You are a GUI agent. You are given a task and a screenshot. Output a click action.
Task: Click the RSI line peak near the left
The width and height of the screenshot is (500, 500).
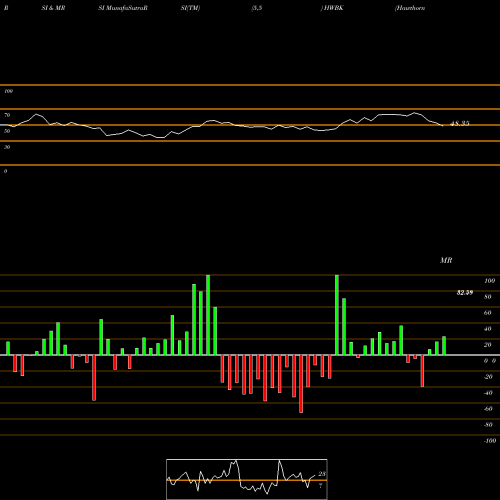(x=37, y=114)
